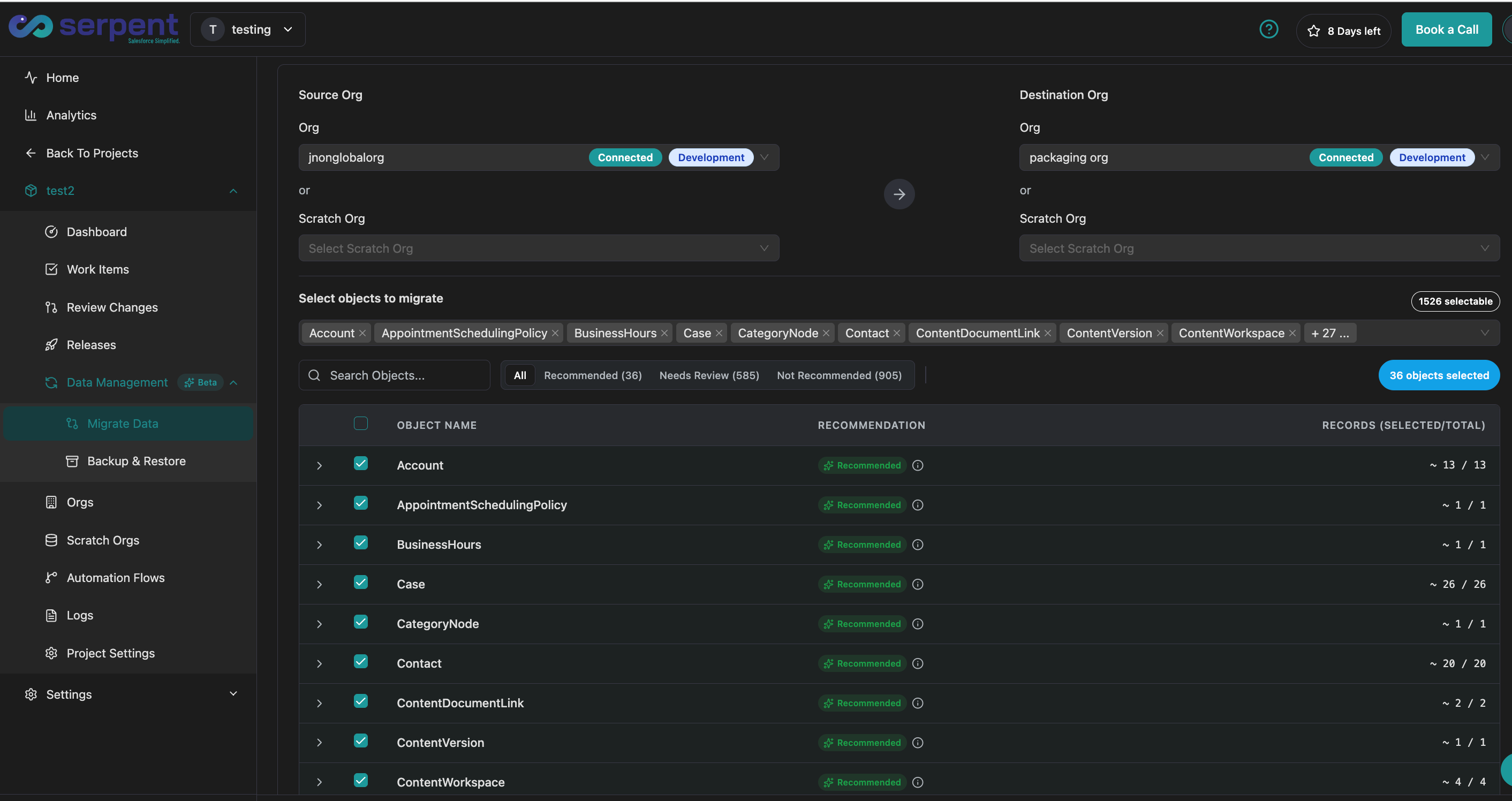Screen dimensions: 1512x801
Task: Remove ContentWorkspace tag from selection
Action: [x=1292, y=334]
